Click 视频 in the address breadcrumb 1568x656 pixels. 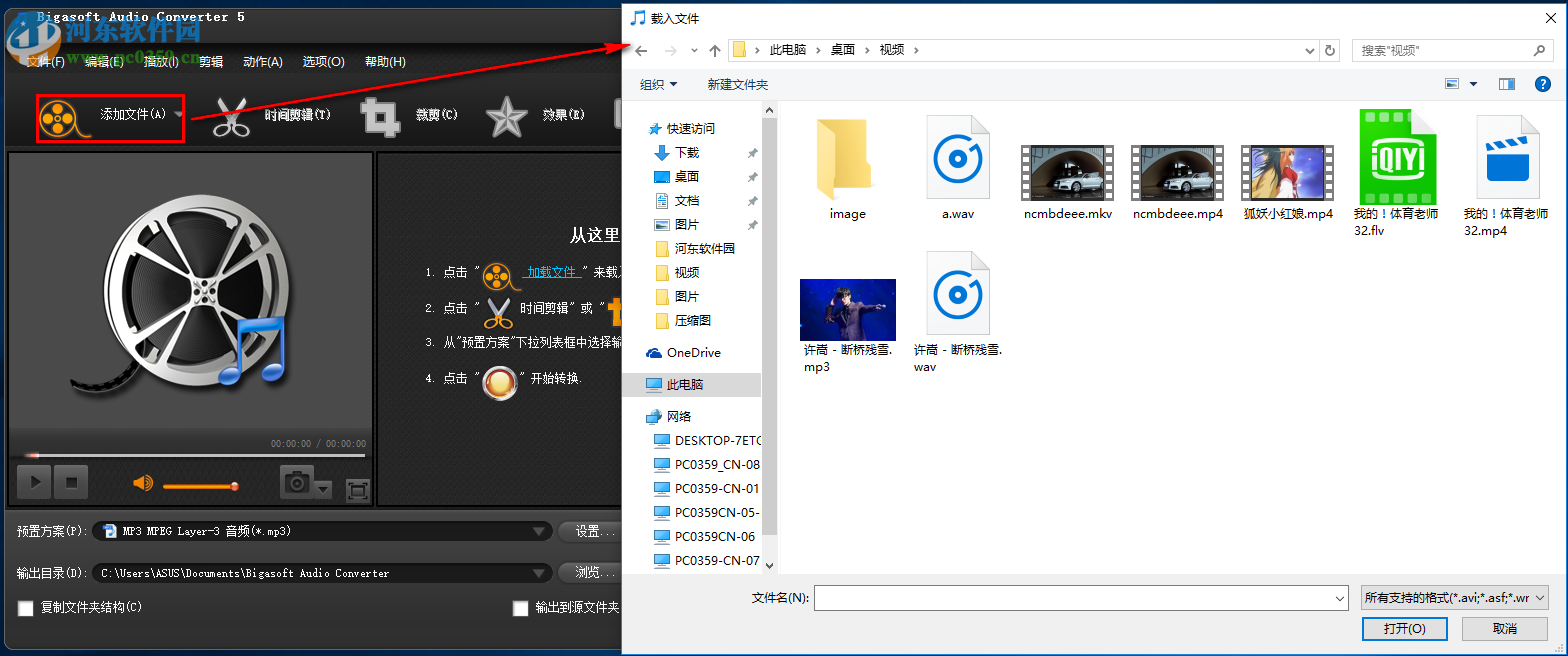891,50
